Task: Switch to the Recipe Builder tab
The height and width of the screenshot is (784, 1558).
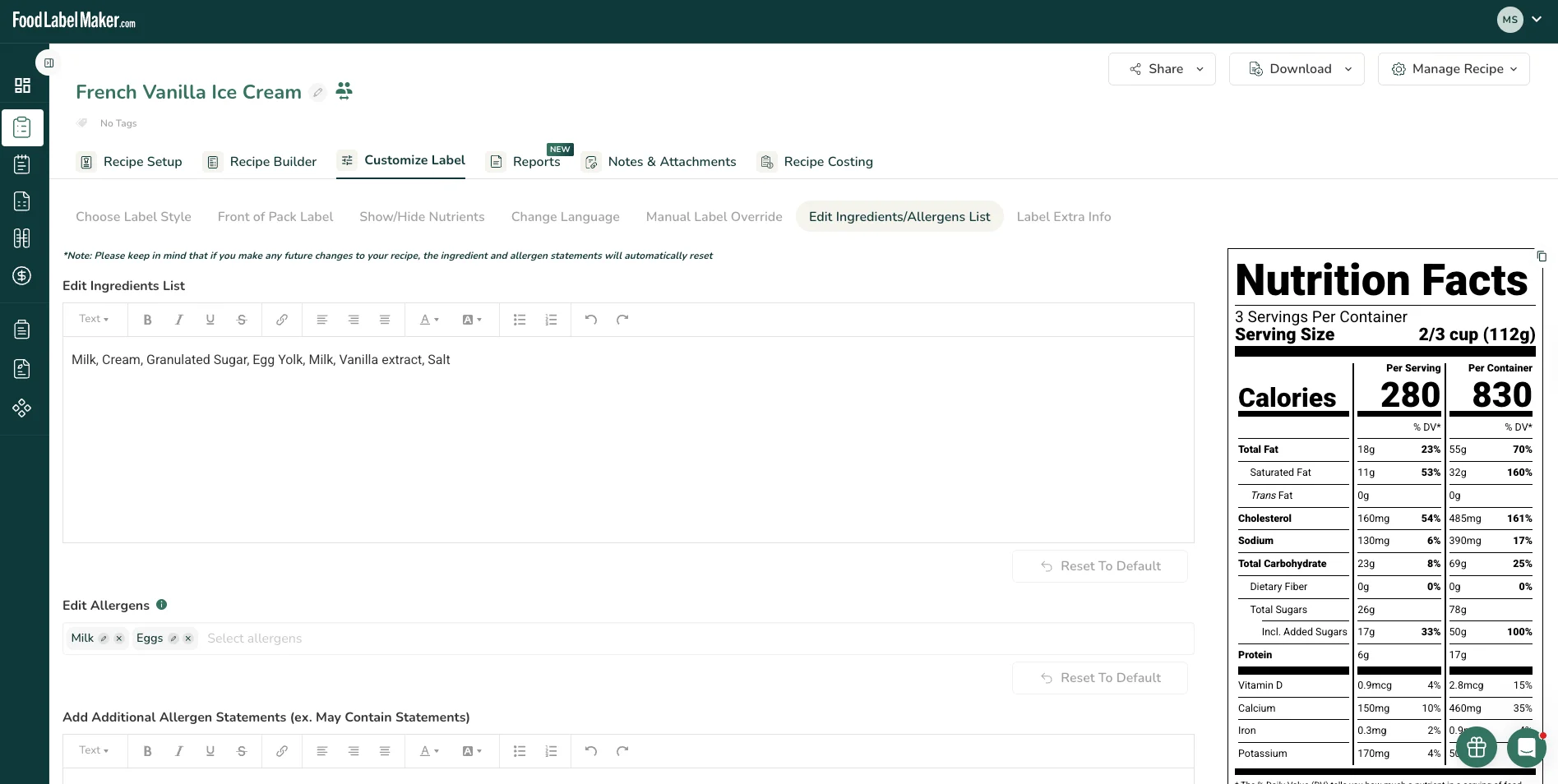Action: (261, 162)
